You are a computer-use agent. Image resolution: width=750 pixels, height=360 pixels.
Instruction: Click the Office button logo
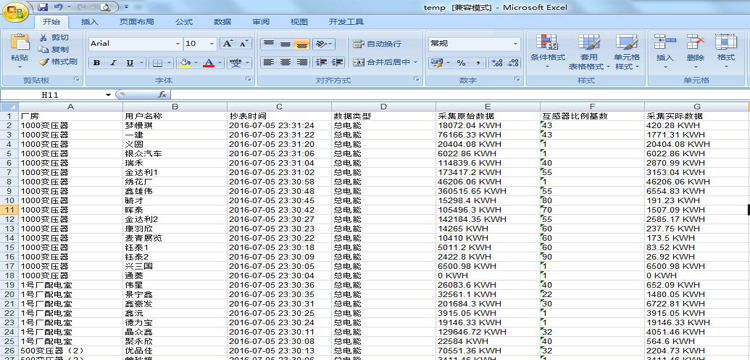tap(15, 11)
